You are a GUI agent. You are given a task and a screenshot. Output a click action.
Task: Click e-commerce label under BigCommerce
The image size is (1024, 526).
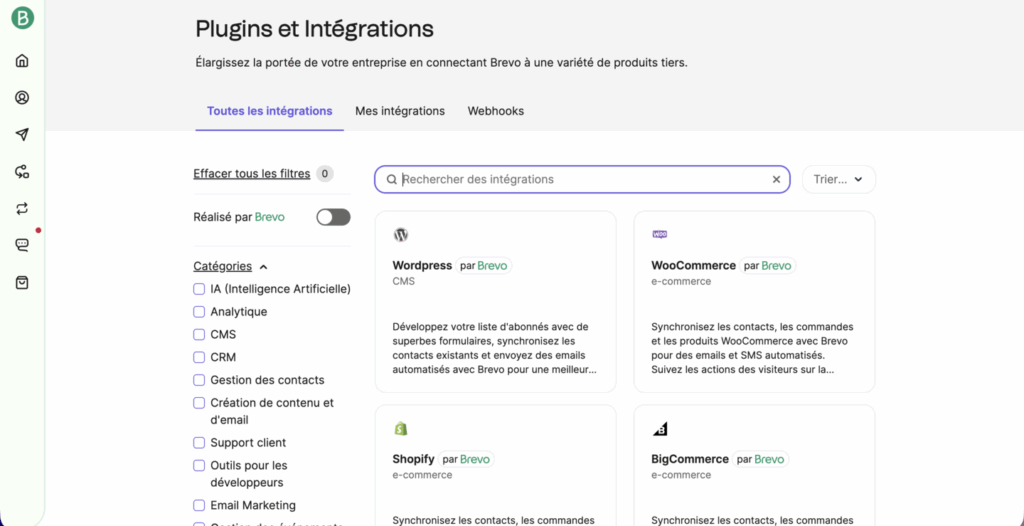pyautogui.click(x=681, y=475)
